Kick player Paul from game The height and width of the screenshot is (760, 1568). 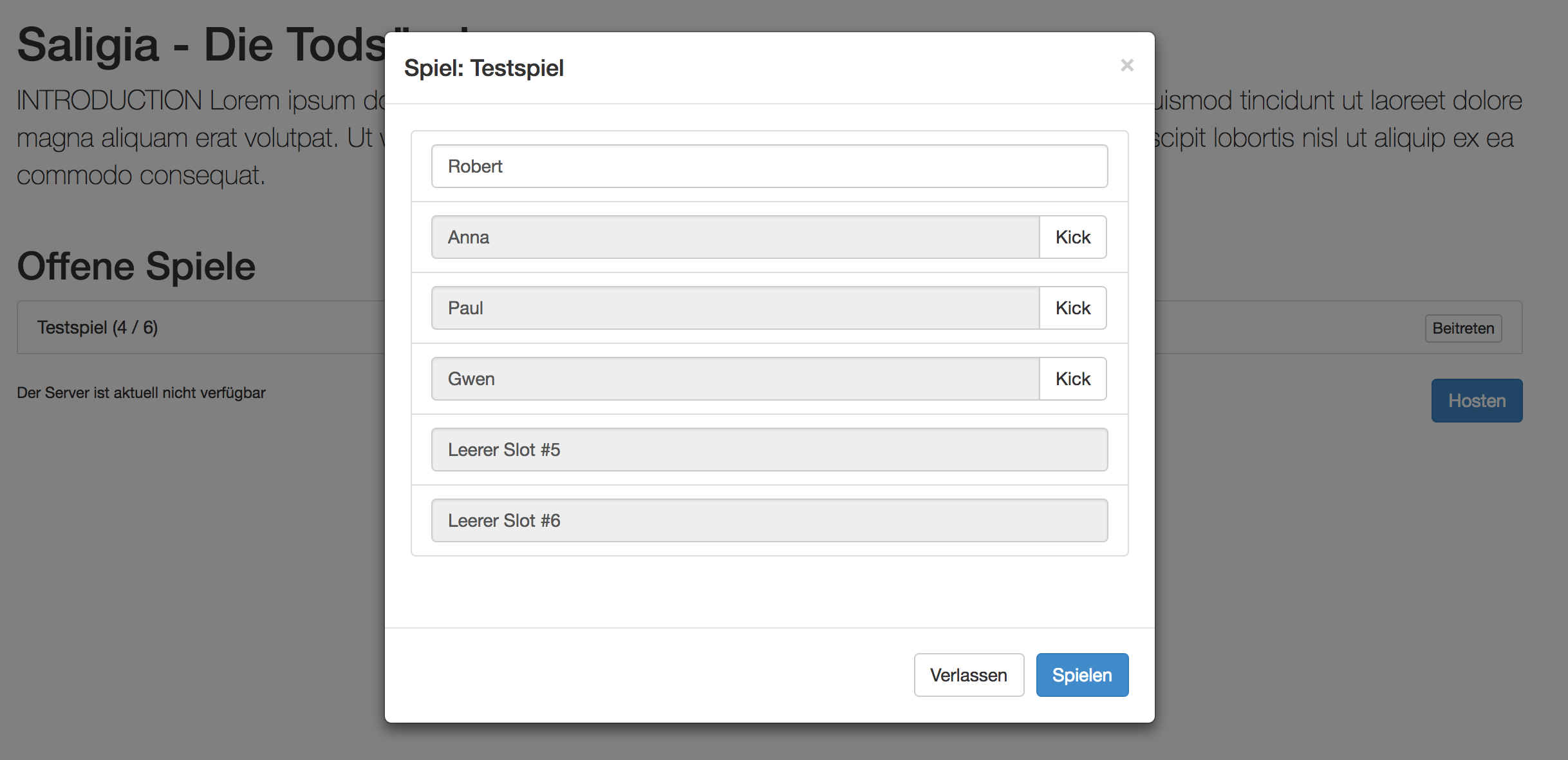(x=1072, y=308)
